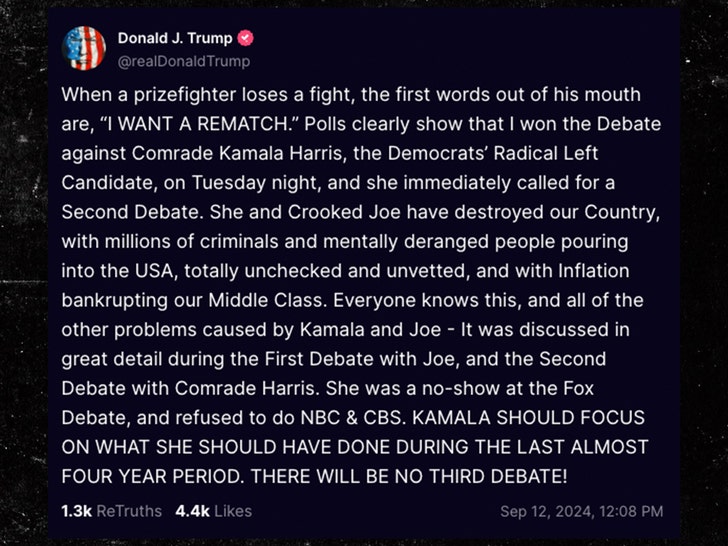The height and width of the screenshot is (546, 728).
Task: Click the pink verified badge checkmark
Action: click(246, 39)
